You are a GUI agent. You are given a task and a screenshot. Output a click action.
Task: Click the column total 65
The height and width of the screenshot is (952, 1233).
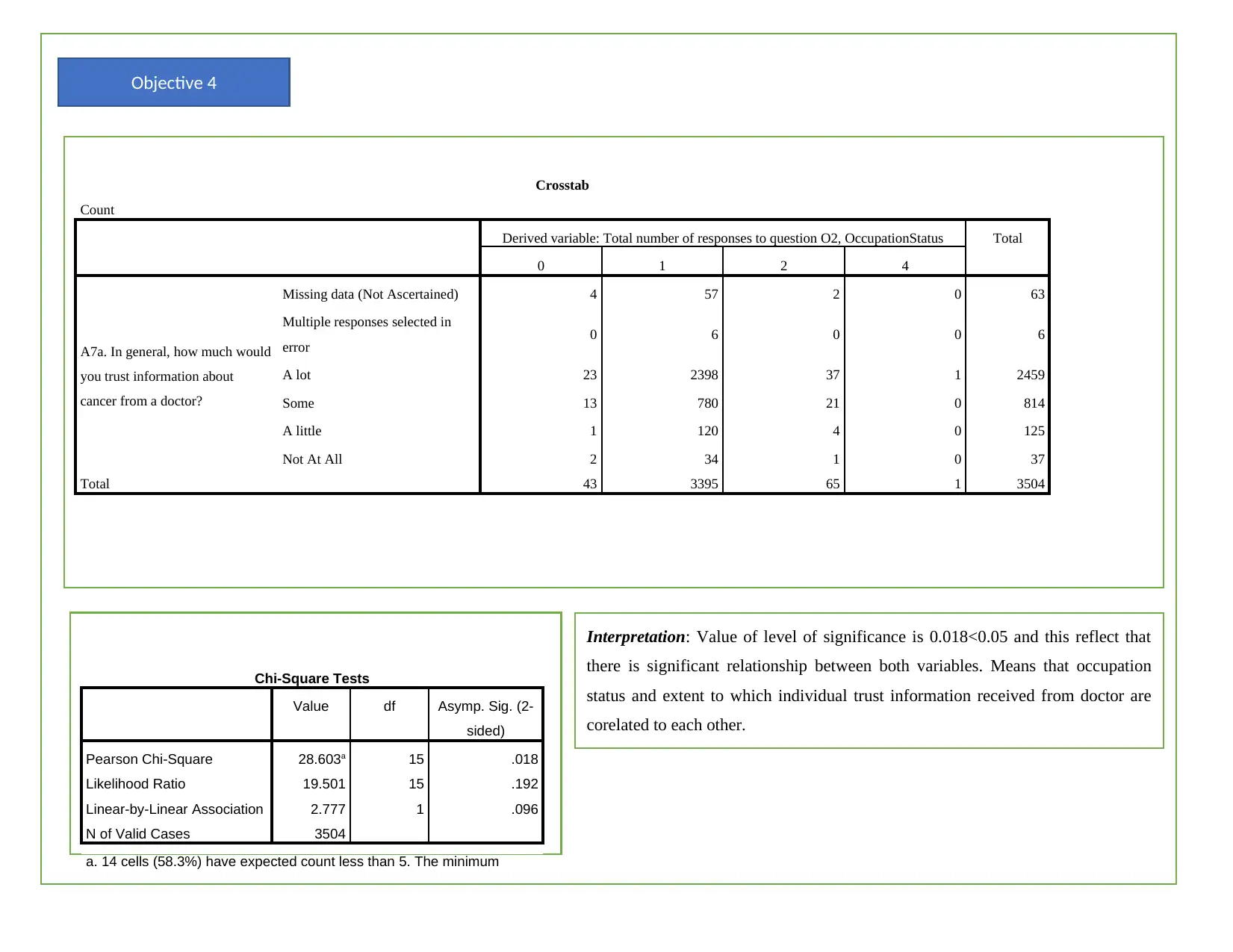[x=832, y=484]
